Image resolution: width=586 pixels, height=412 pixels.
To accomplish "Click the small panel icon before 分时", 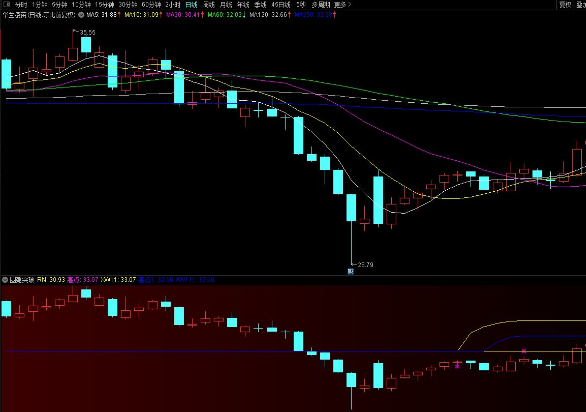I will point(7,4).
